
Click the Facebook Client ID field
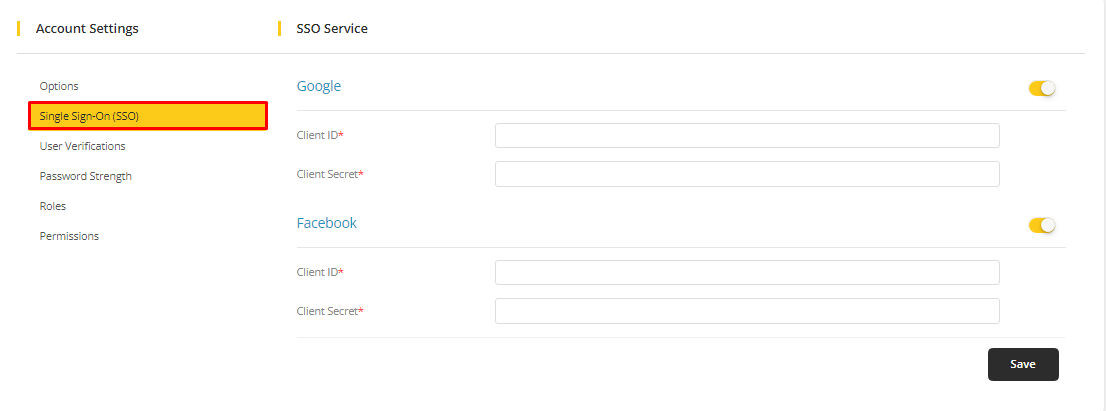coord(747,273)
